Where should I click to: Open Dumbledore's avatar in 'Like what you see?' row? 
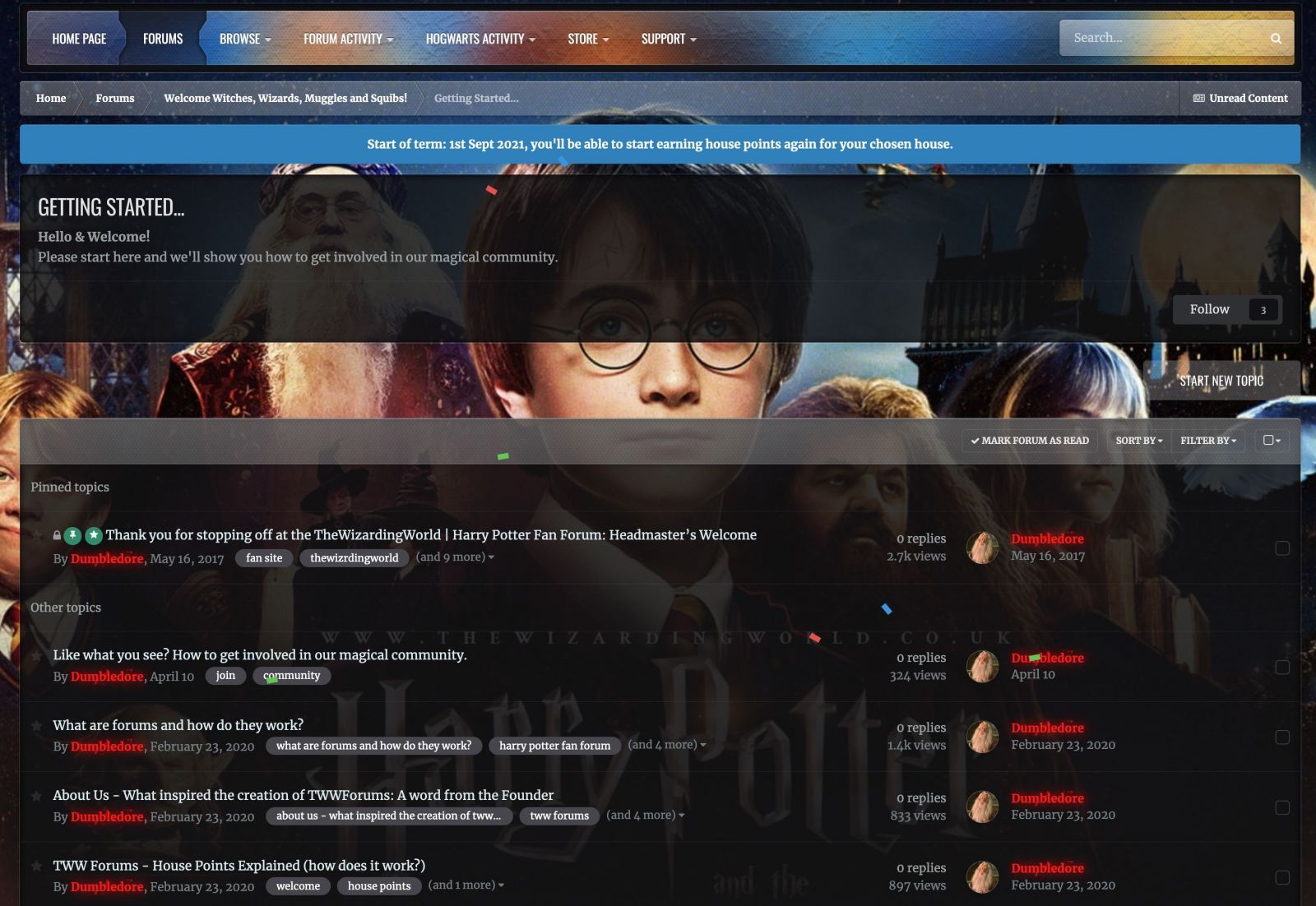(982, 667)
